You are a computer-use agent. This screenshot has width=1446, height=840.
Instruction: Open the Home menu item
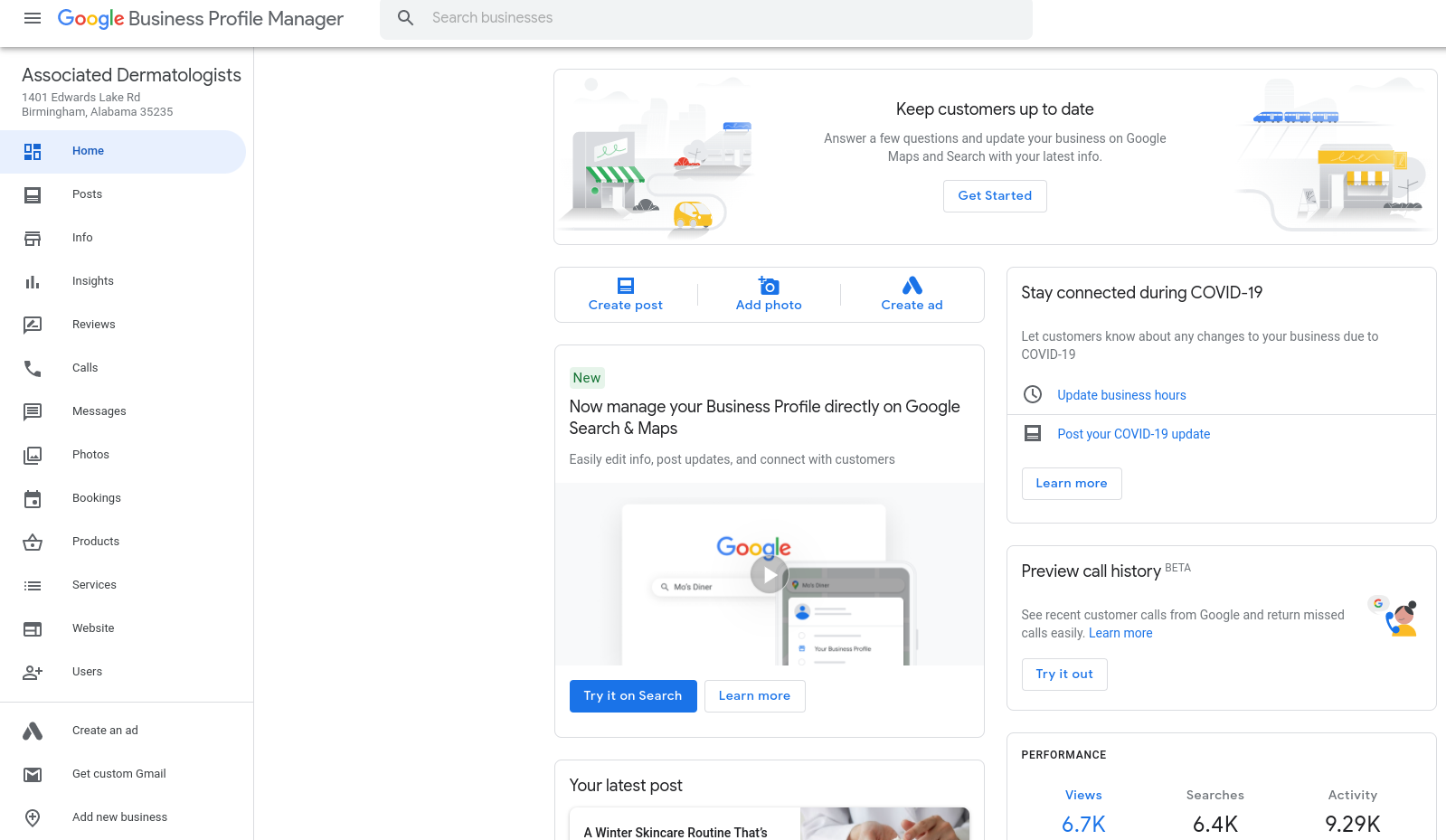[123, 152]
